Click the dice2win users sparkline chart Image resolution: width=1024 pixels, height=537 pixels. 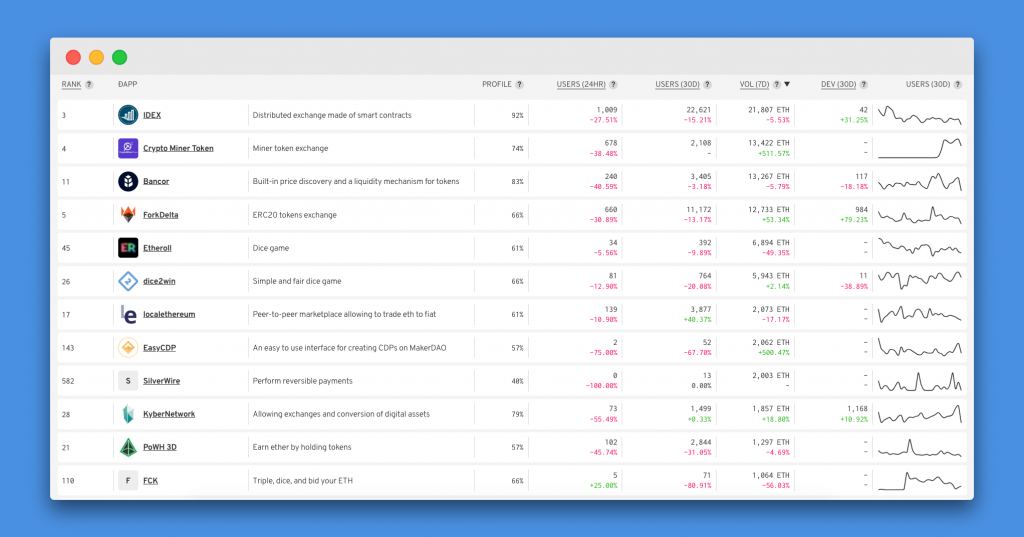click(x=920, y=281)
